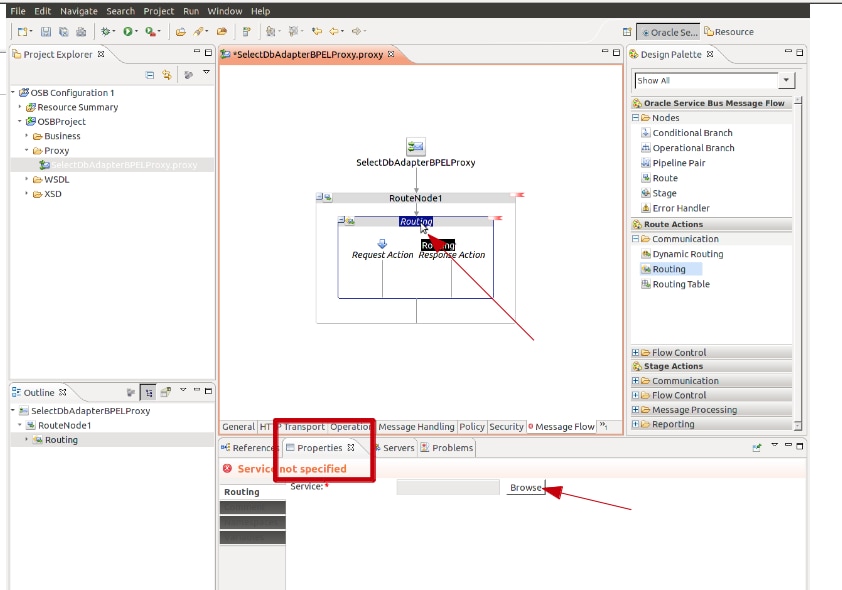
Task: Click the proxy service start node icon
Action: click(x=416, y=146)
